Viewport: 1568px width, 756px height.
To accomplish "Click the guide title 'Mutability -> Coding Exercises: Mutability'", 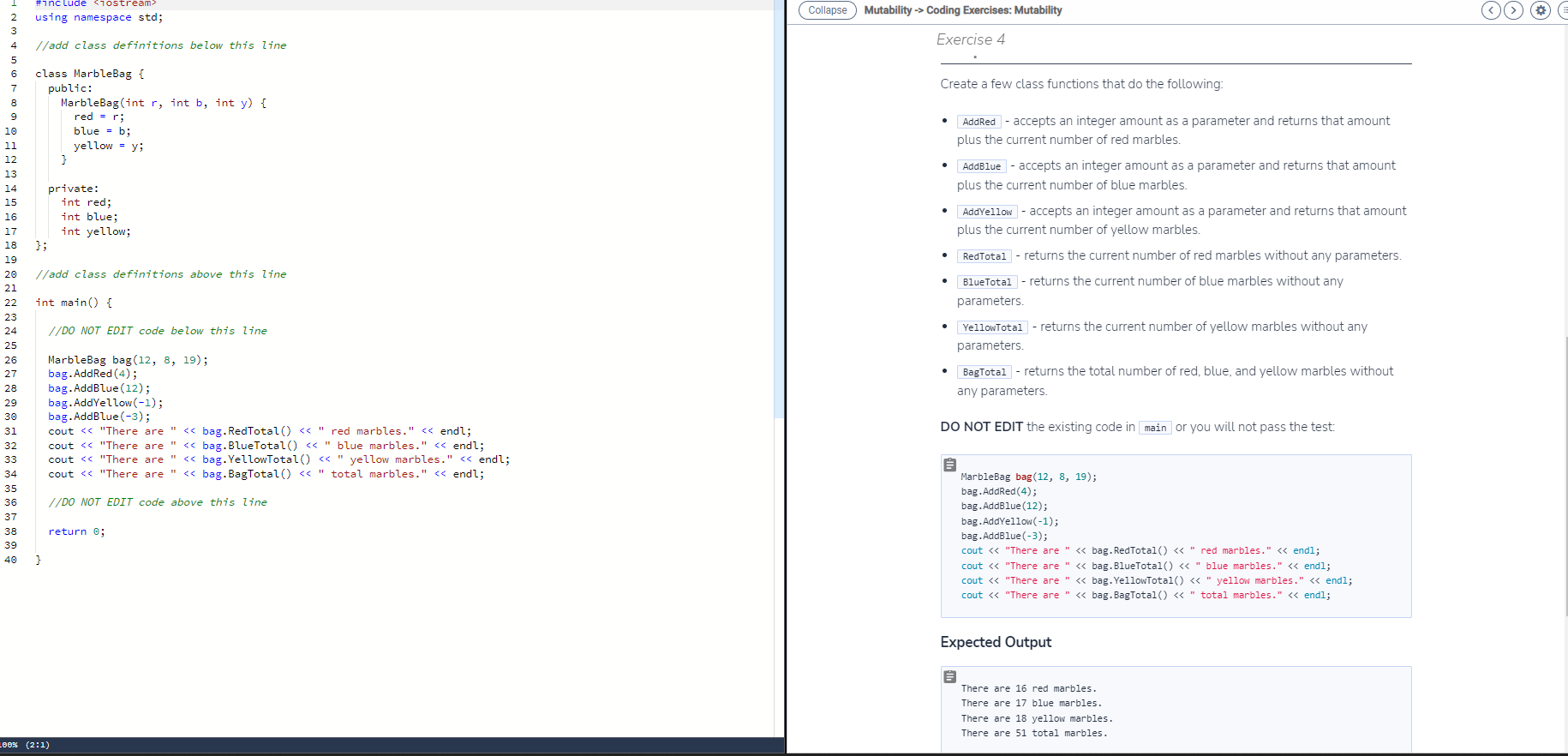I will pyautogui.click(x=962, y=10).
